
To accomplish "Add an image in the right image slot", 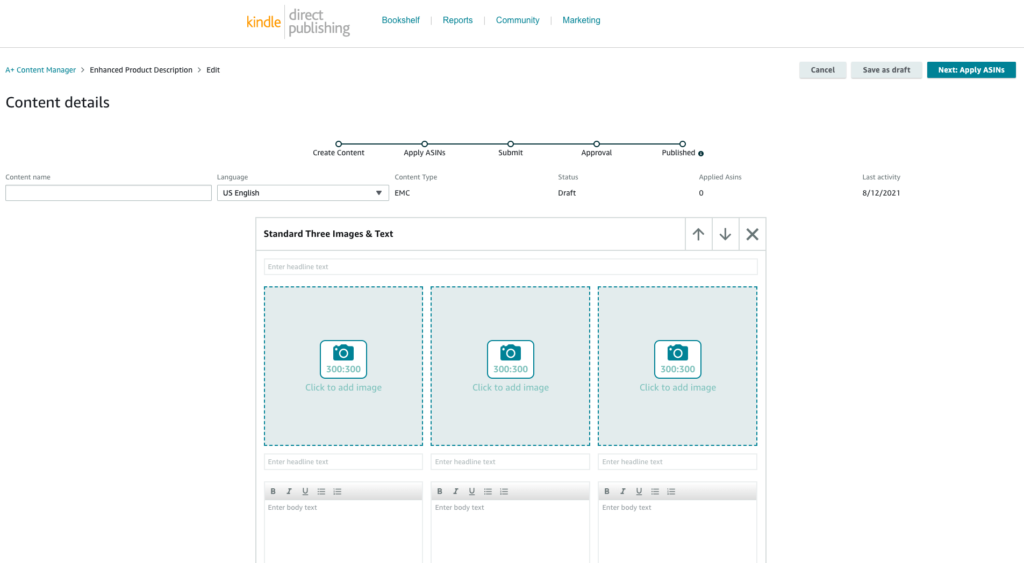I will tap(677, 365).
